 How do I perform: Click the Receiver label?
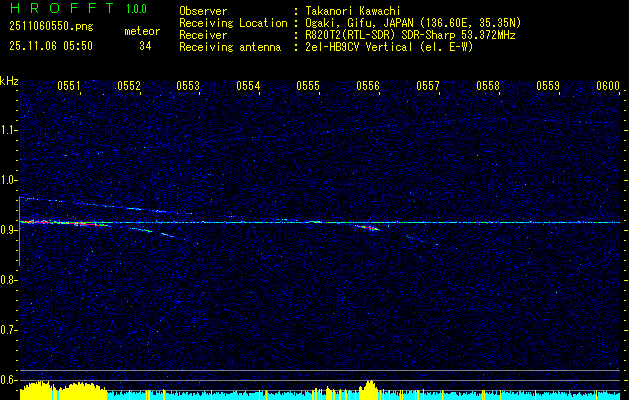(203, 35)
